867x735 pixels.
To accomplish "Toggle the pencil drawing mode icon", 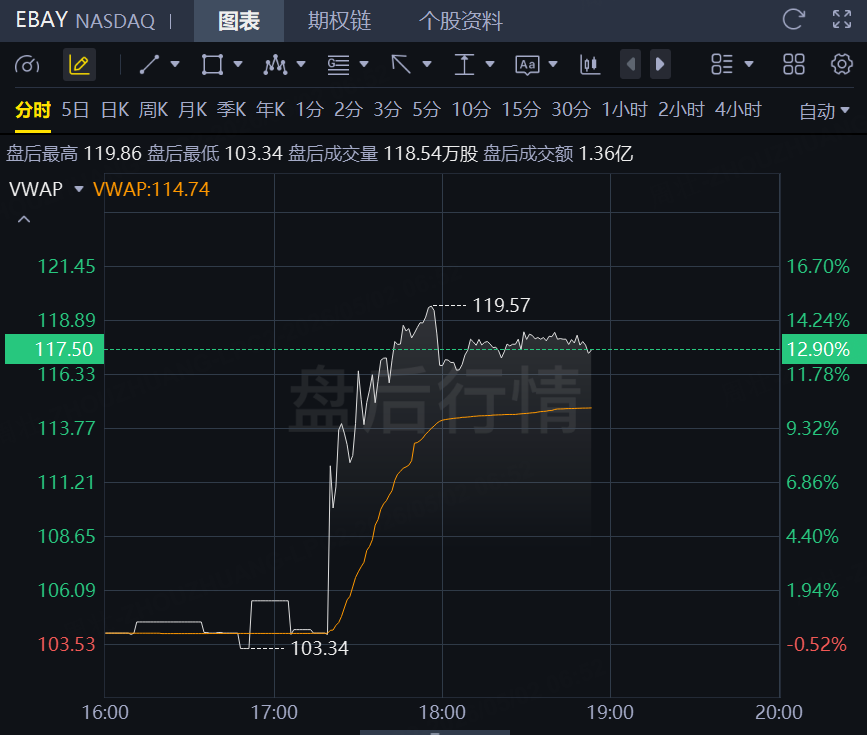I will [x=79, y=65].
